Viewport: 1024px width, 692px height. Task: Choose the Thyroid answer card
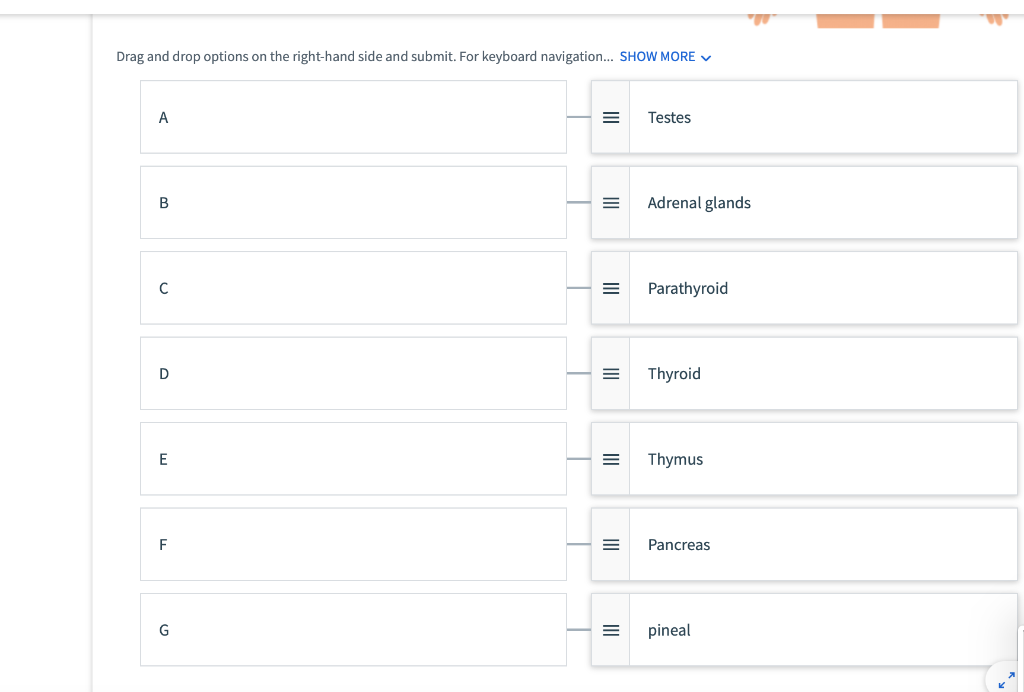(x=820, y=374)
